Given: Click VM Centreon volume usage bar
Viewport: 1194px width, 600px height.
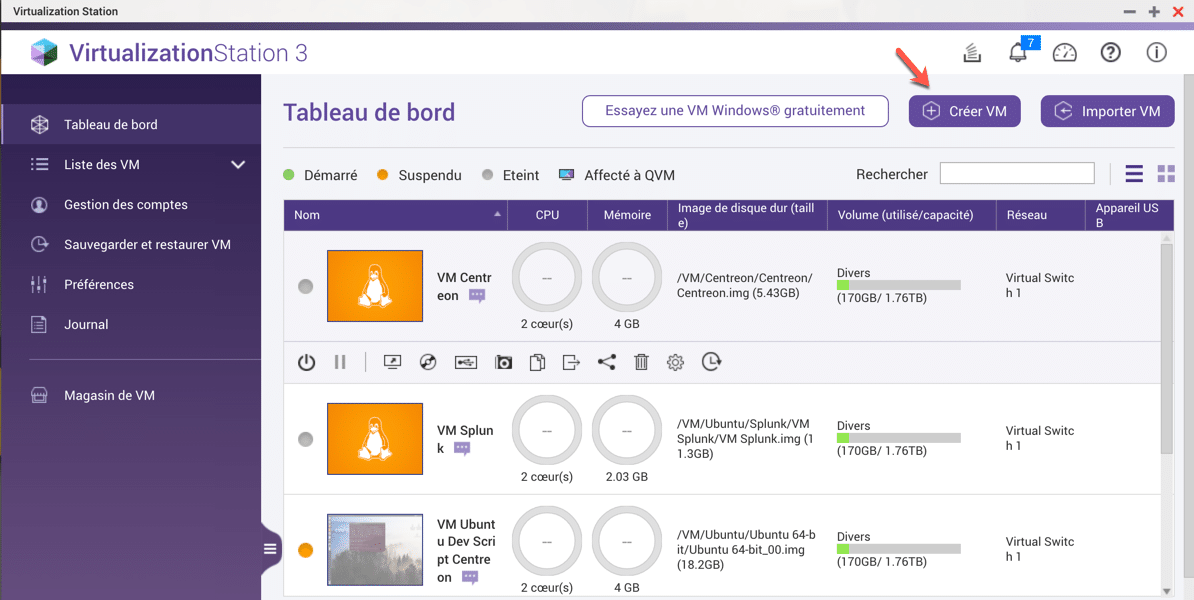Looking at the screenshot, I should coord(899,286).
